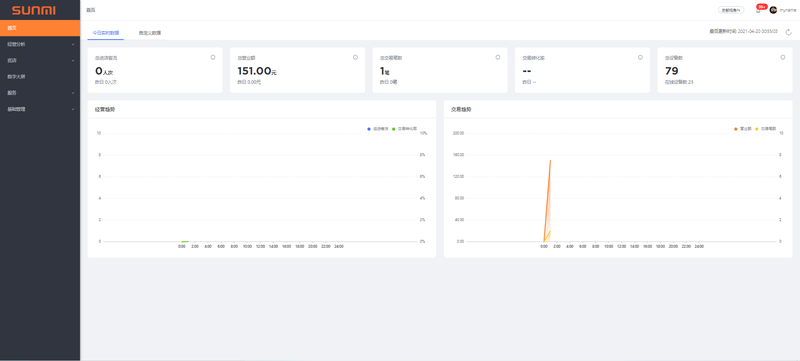Click the info icon on the 79 devices card

[x=783, y=58]
